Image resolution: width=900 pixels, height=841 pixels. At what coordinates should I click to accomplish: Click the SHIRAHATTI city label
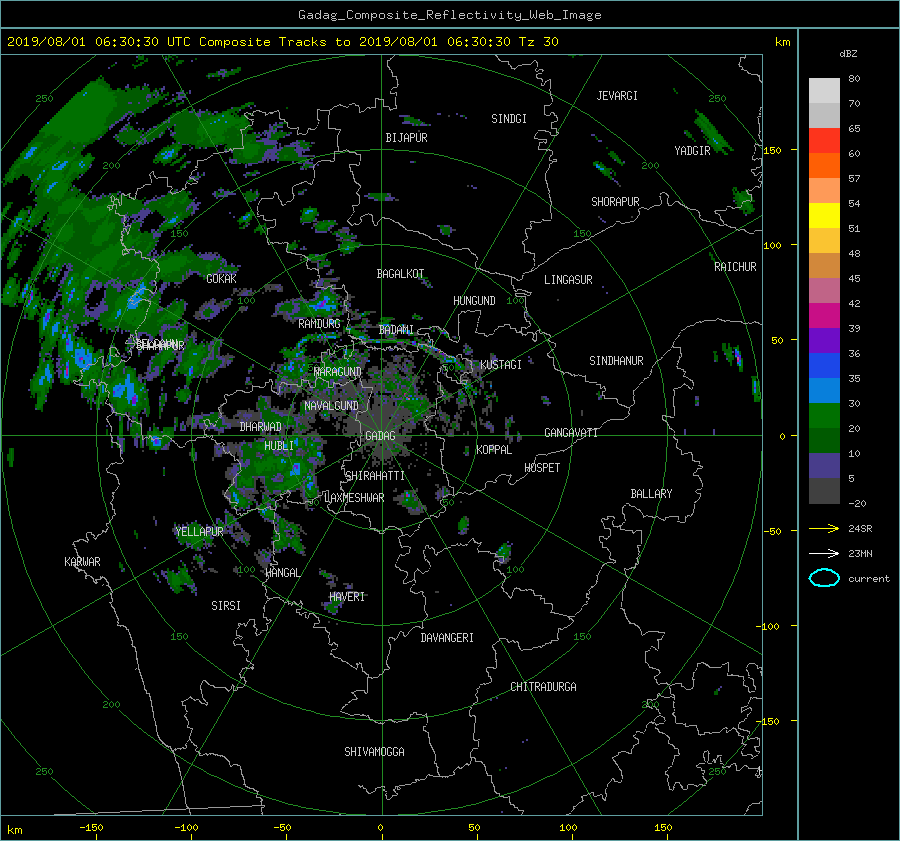(375, 476)
